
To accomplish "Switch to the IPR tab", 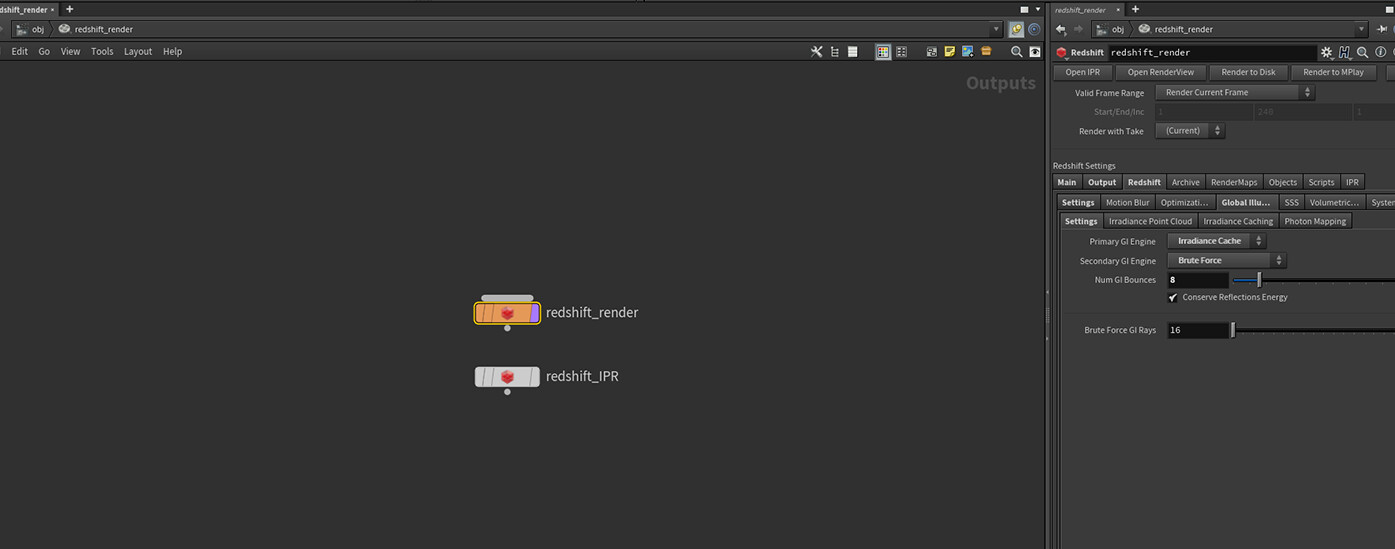I will pos(1352,182).
